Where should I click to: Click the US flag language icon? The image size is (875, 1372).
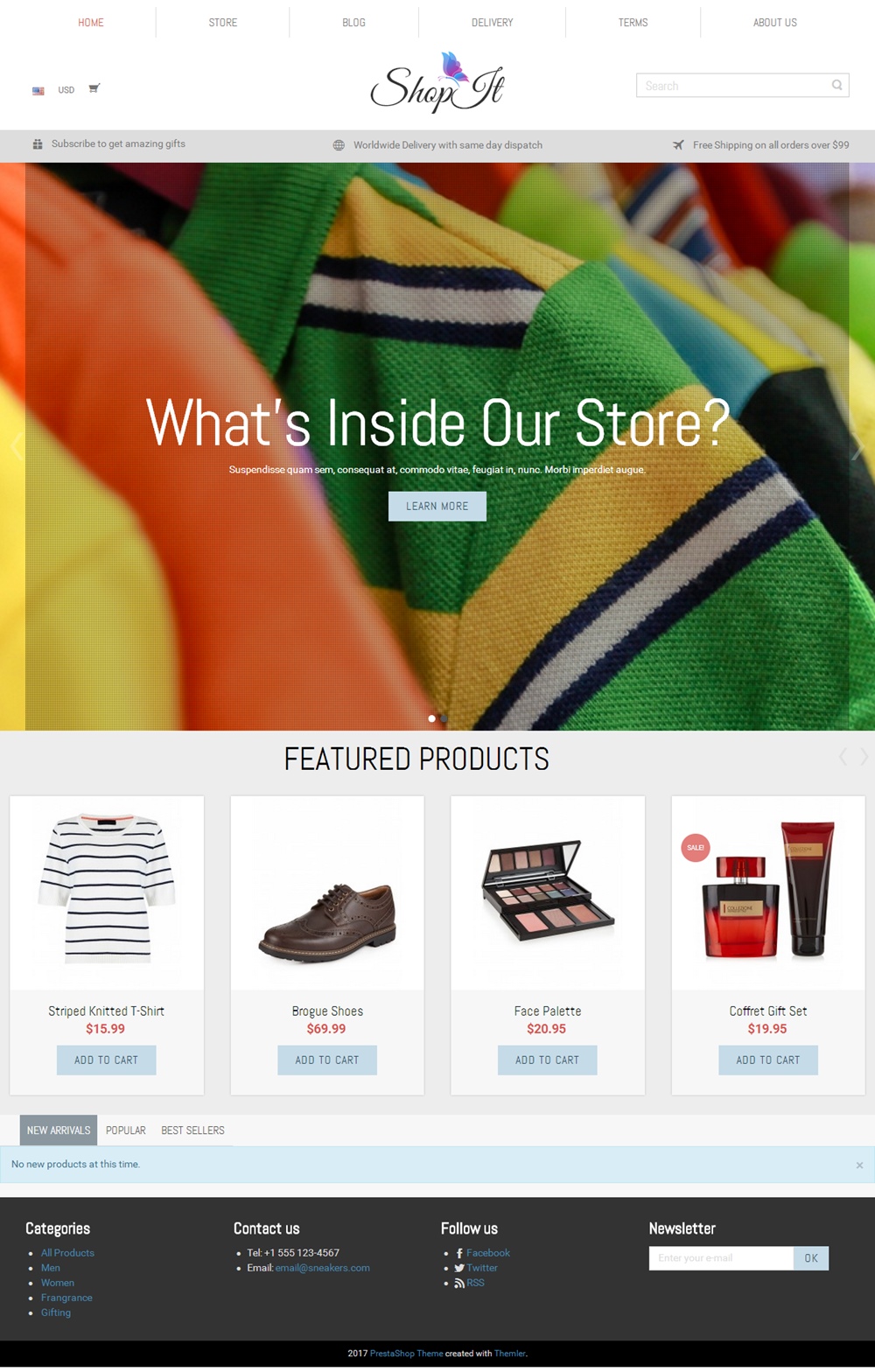(x=38, y=90)
